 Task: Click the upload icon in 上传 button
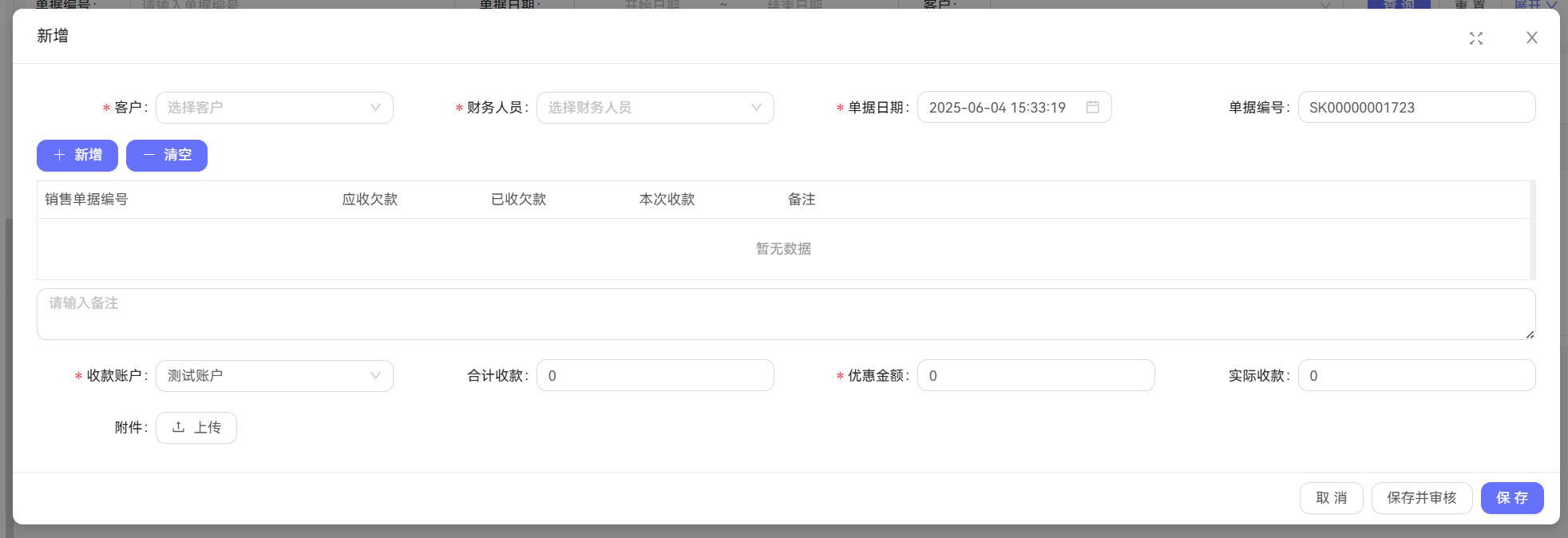(178, 427)
